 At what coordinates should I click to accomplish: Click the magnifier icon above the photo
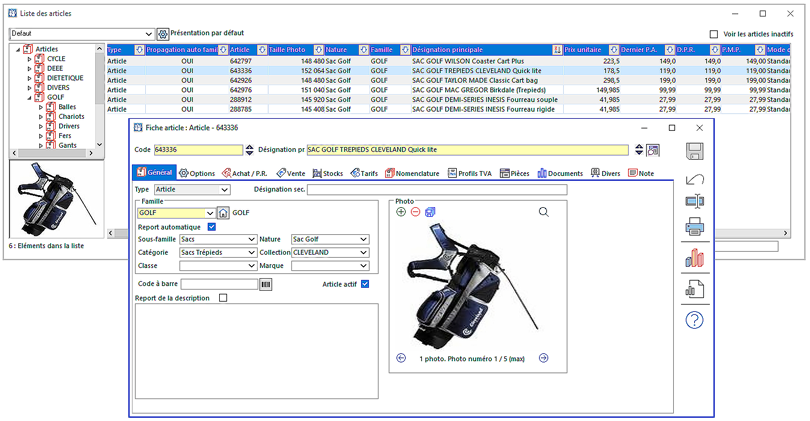(x=544, y=212)
